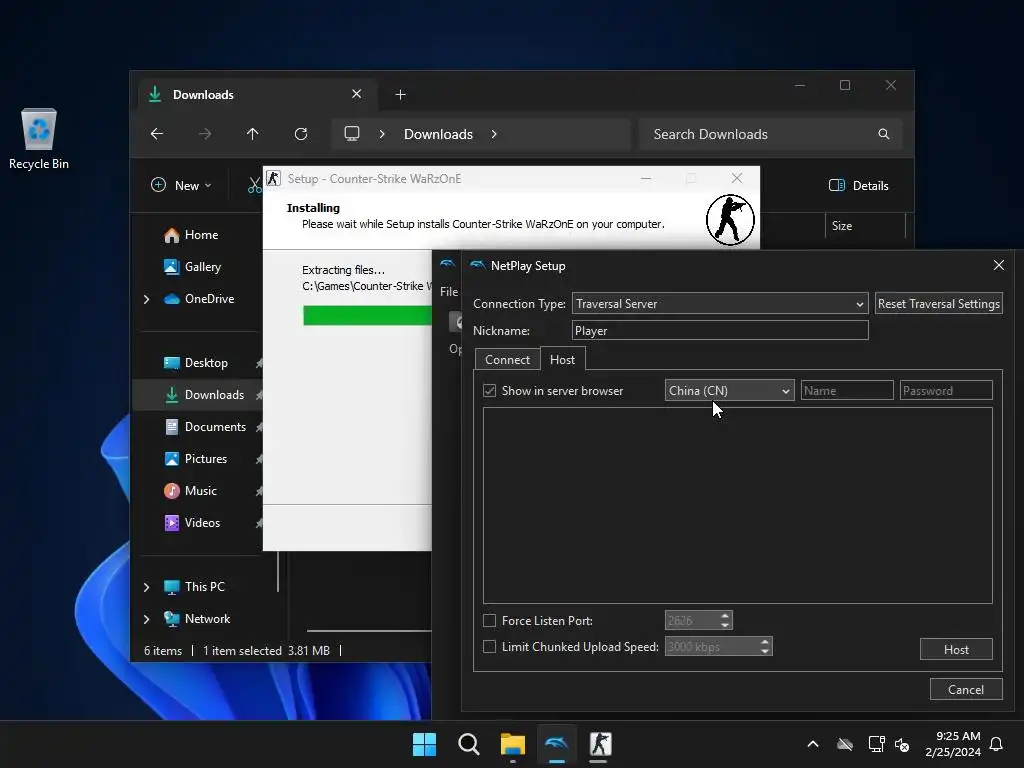Image resolution: width=1024 pixels, height=768 pixels.
Task: Expand the OneDrive tree node
Action: 146,299
